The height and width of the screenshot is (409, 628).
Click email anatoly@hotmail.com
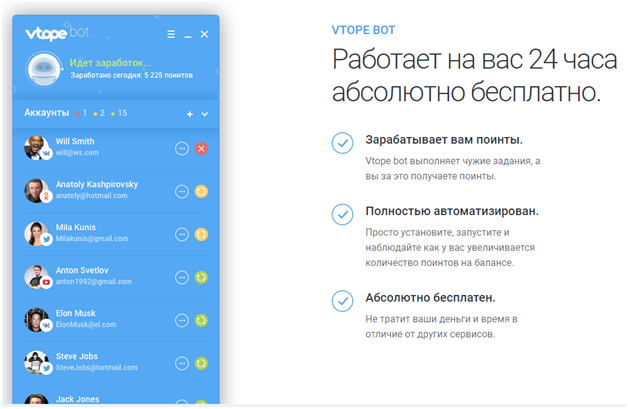tap(92, 195)
